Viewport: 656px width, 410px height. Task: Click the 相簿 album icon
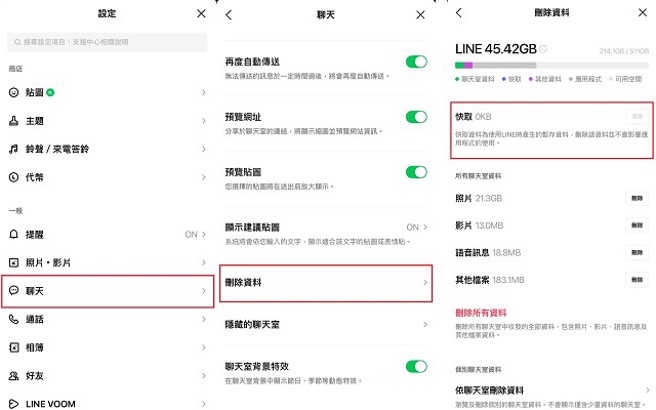click(x=14, y=347)
